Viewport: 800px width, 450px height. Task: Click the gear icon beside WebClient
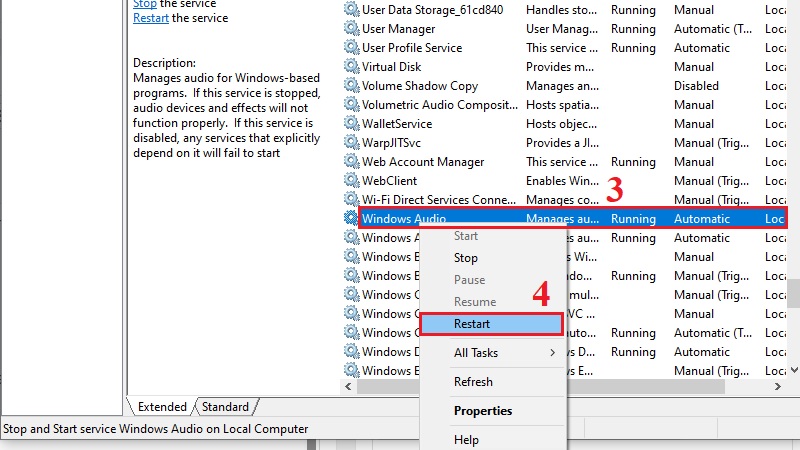click(x=351, y=181)
